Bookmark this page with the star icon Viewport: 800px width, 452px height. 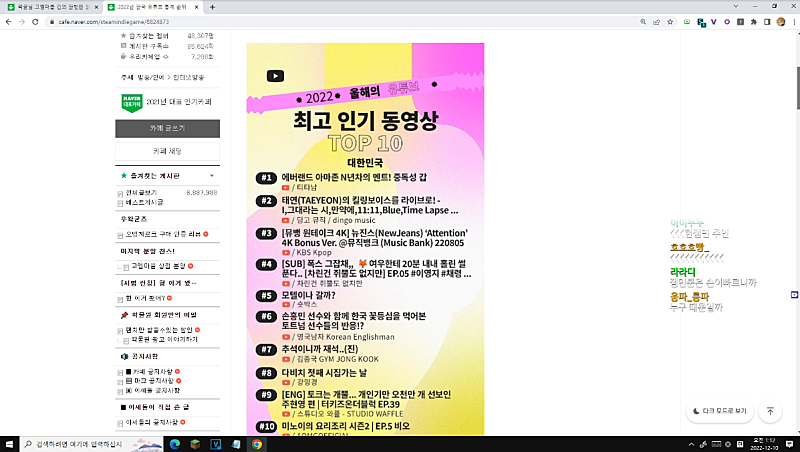coord(670,22)
